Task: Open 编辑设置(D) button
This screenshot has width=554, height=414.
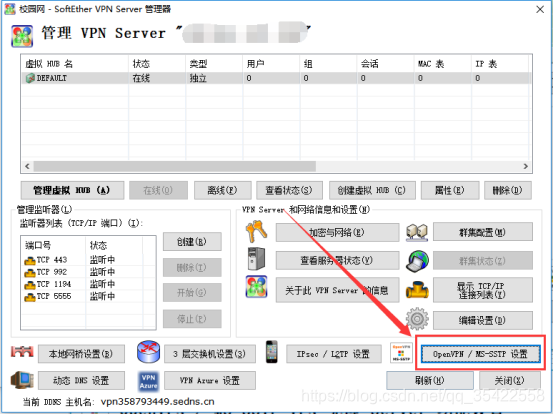Action: pos(483,320)
